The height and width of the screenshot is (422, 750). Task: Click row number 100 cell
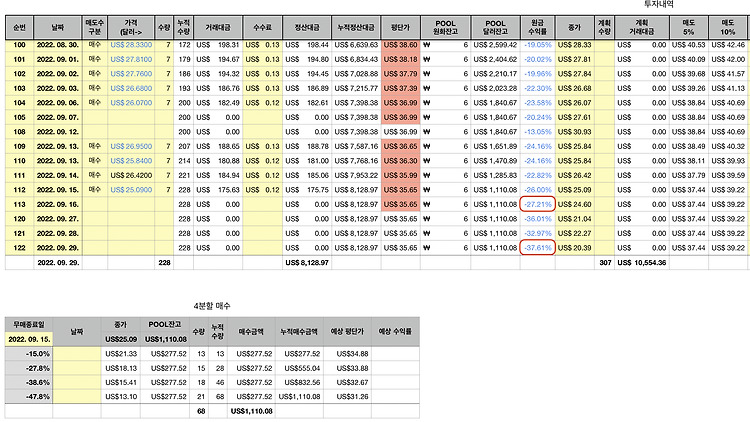coord(19,45)
